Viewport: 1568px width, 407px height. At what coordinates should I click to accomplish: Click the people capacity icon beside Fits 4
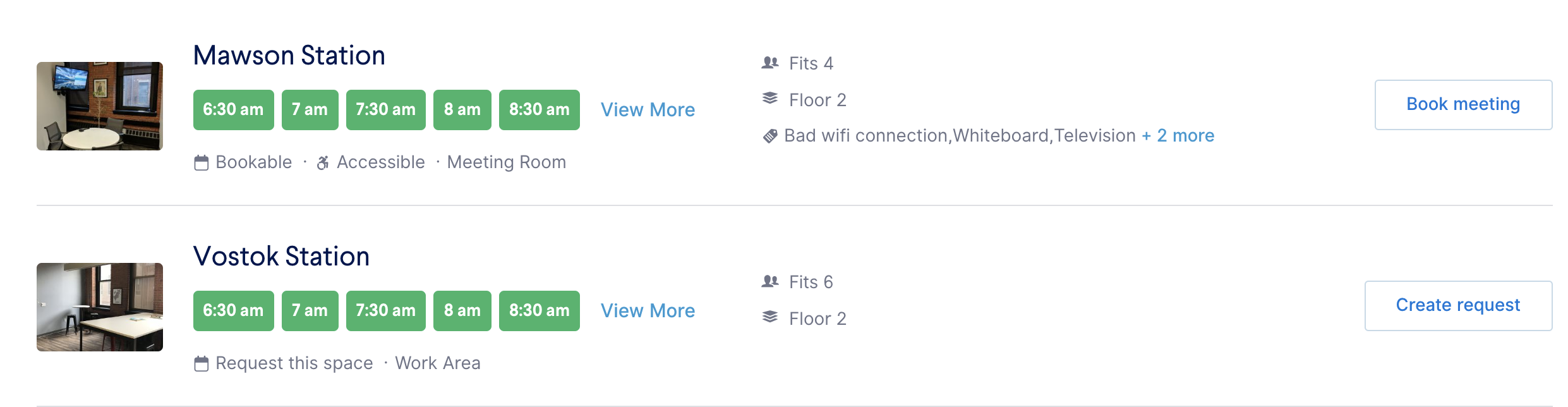click(x=769, y=63)
